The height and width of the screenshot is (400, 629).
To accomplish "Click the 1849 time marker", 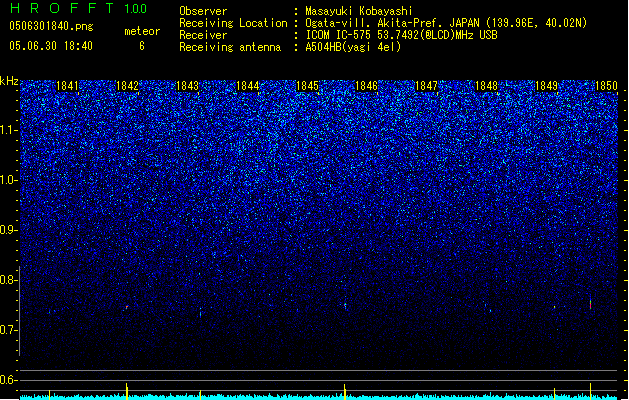I will click(546, 86).
